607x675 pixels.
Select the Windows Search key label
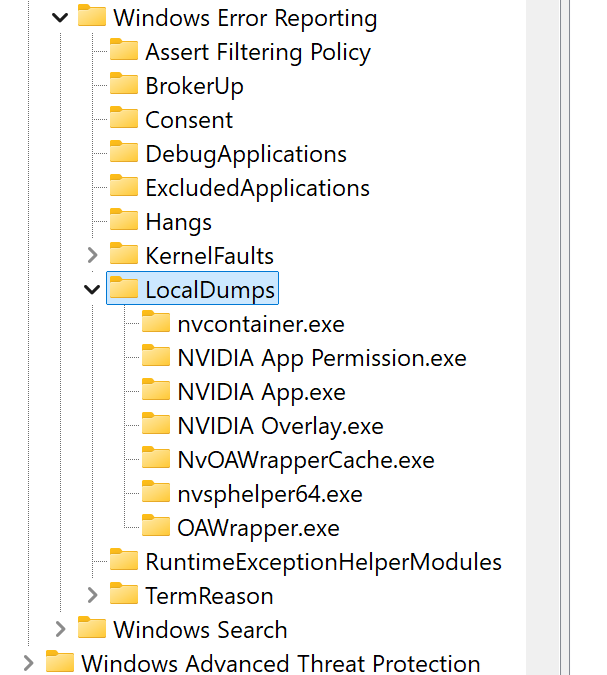[200, 630]
